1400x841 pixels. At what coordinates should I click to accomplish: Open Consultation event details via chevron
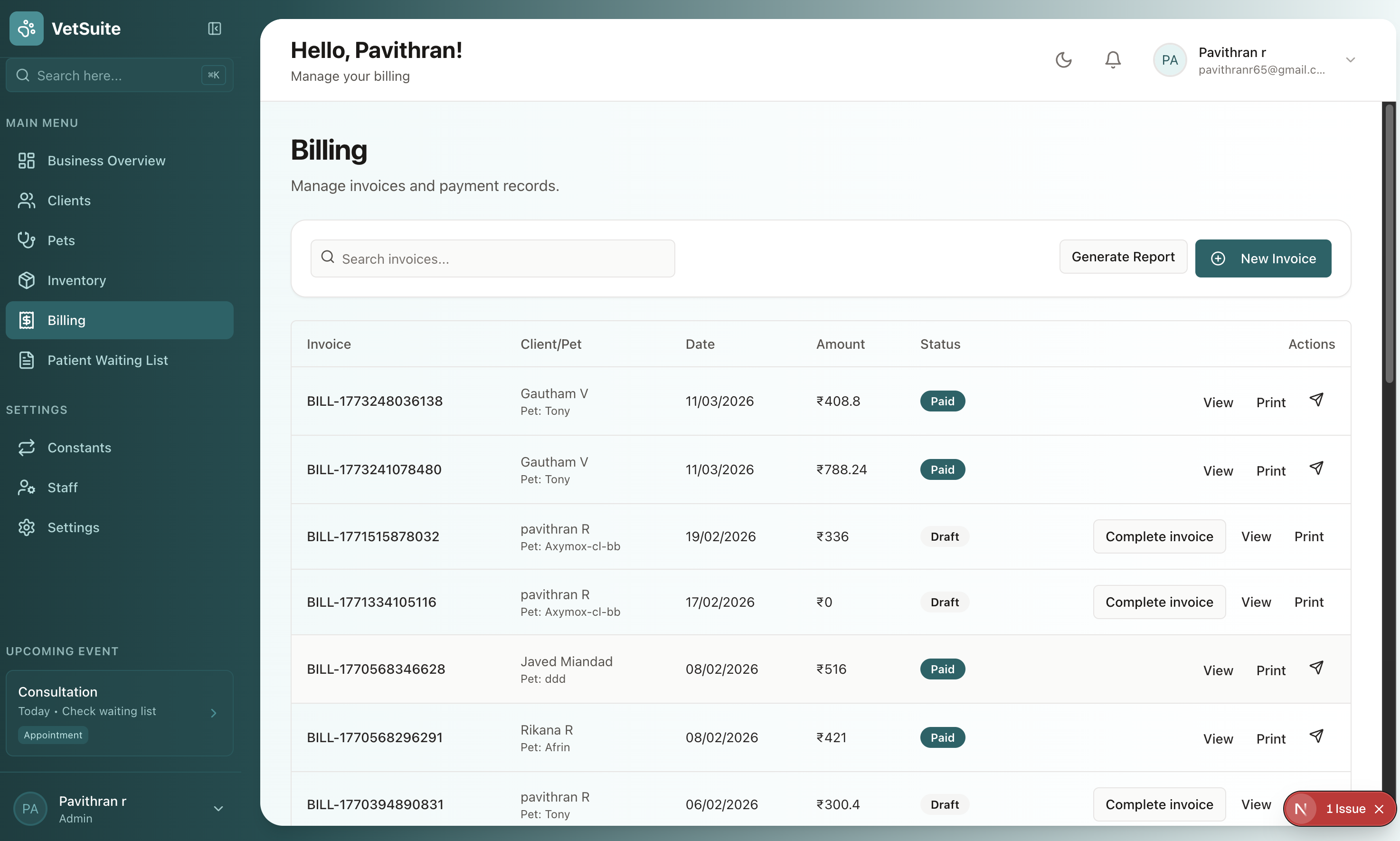point(214,712)
